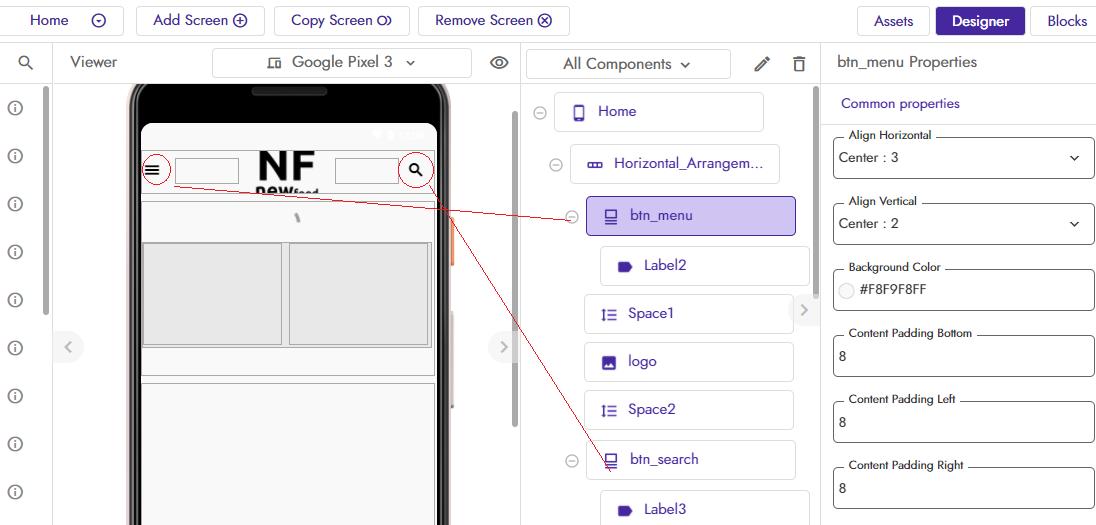This screenshot has width=1096, height=525.
Task: Toggle the eye preview visibility icon
Action: pos(499,63)
